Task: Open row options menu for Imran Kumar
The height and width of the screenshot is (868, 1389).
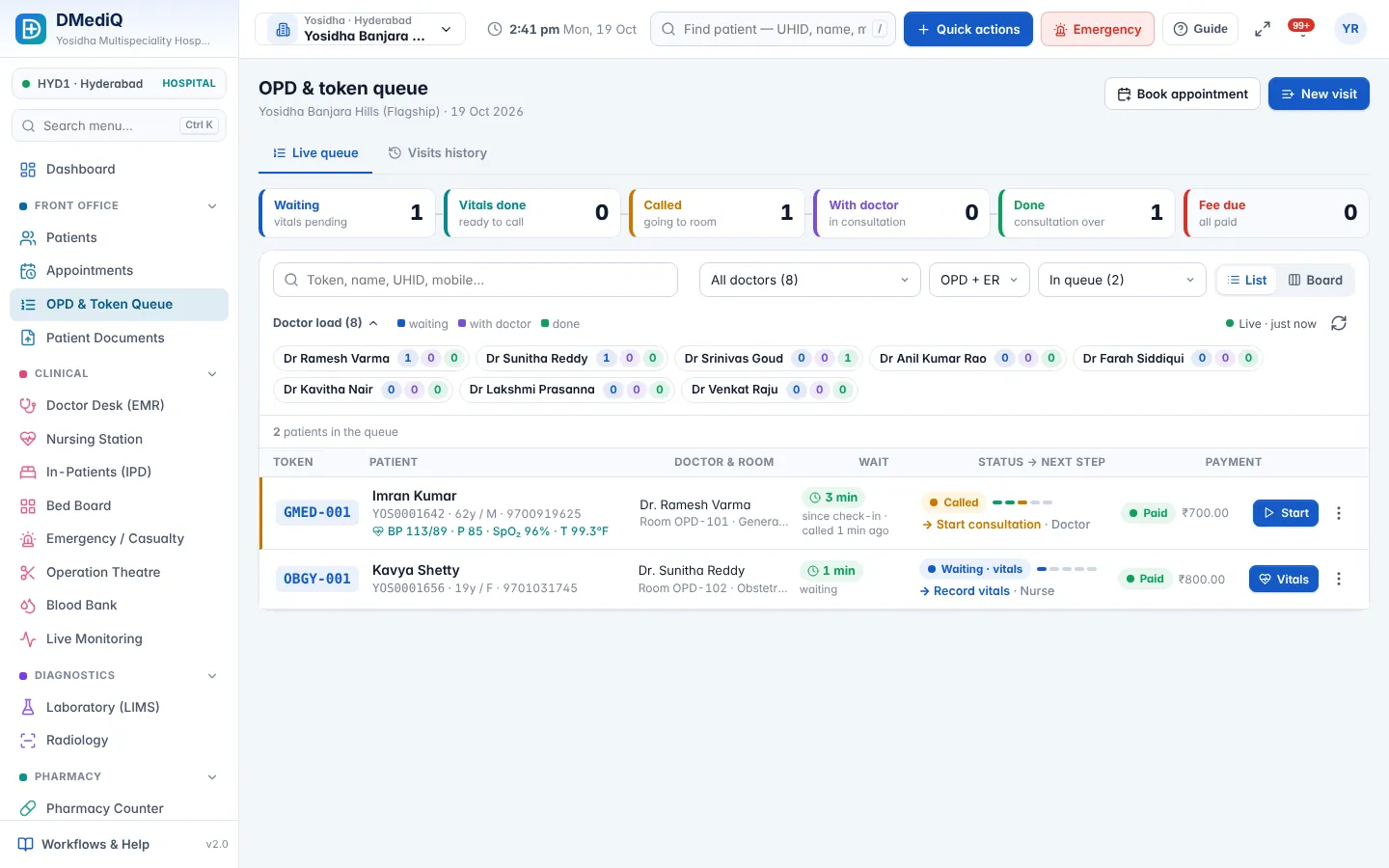Action: (x=1339, y=513)
